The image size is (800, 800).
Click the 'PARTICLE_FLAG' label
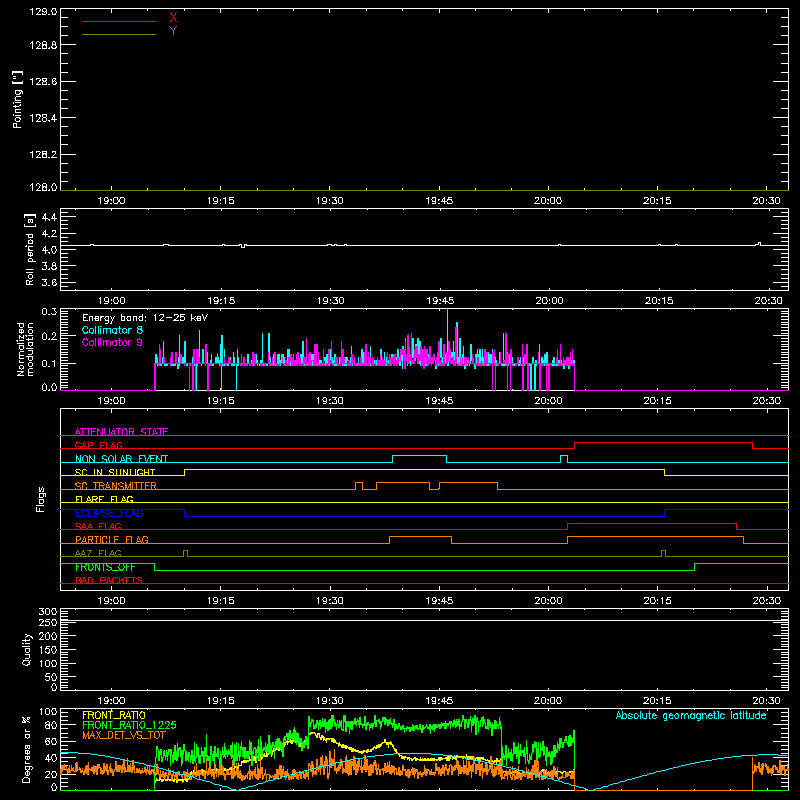(x=112, y=539)
